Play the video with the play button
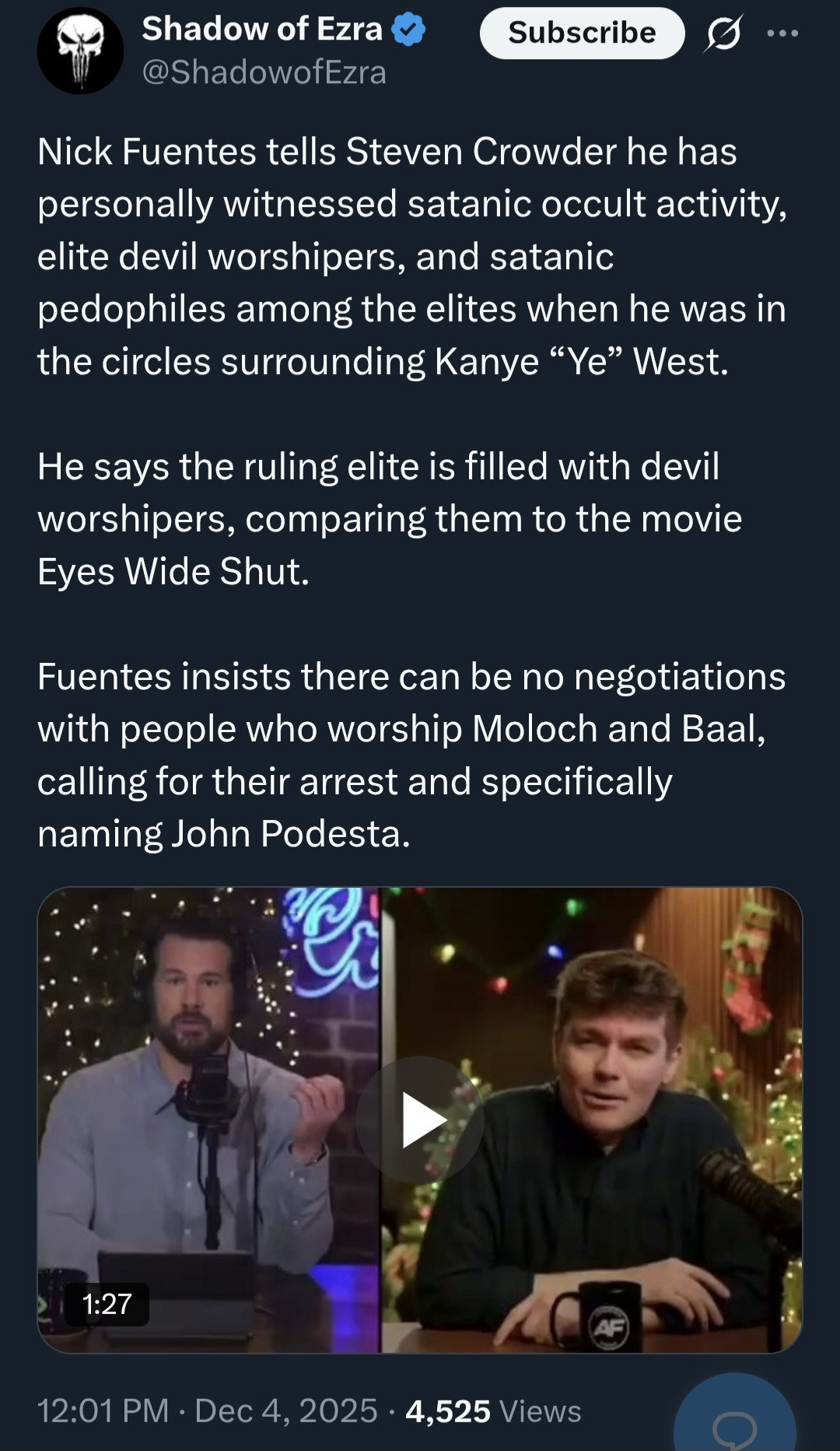 pyautogui.click(x=420, y=1120)
